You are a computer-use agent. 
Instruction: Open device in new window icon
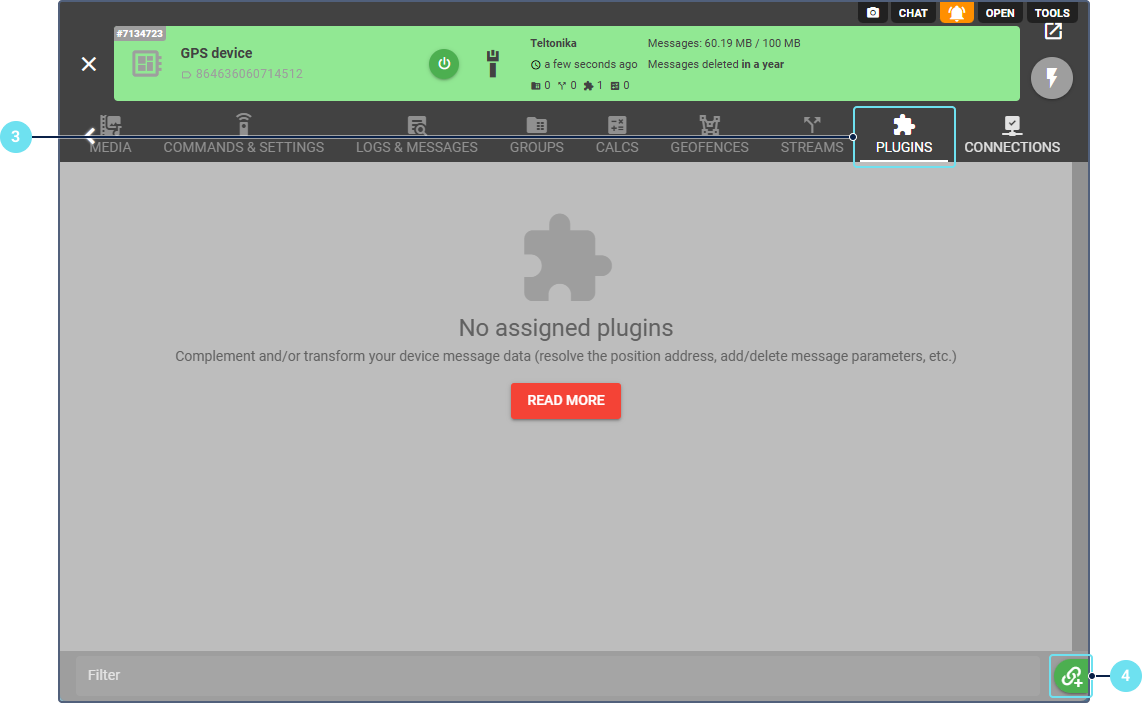click(1053, 32)
